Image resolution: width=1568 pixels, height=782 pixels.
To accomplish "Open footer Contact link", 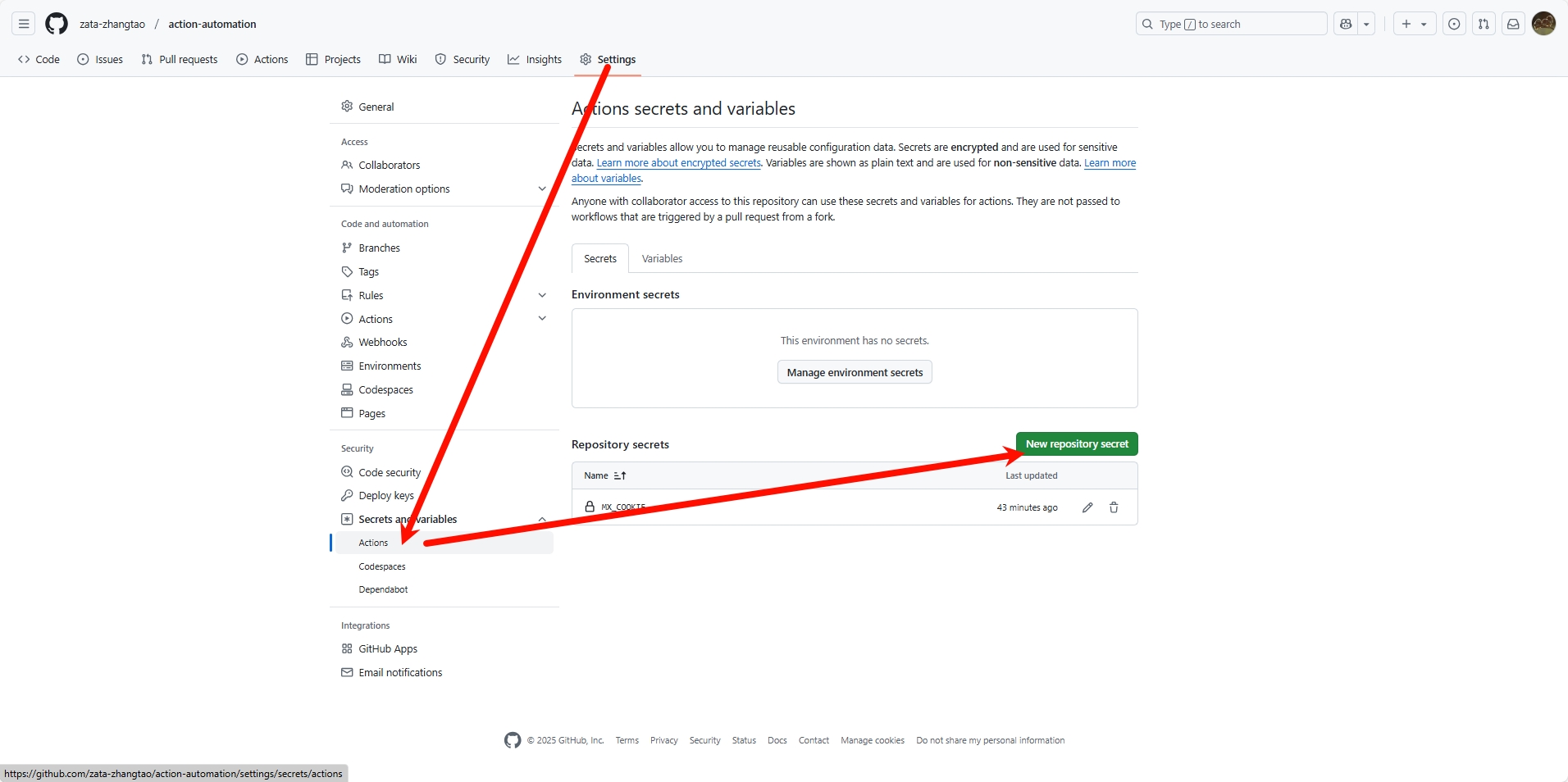I will (814, 740).
